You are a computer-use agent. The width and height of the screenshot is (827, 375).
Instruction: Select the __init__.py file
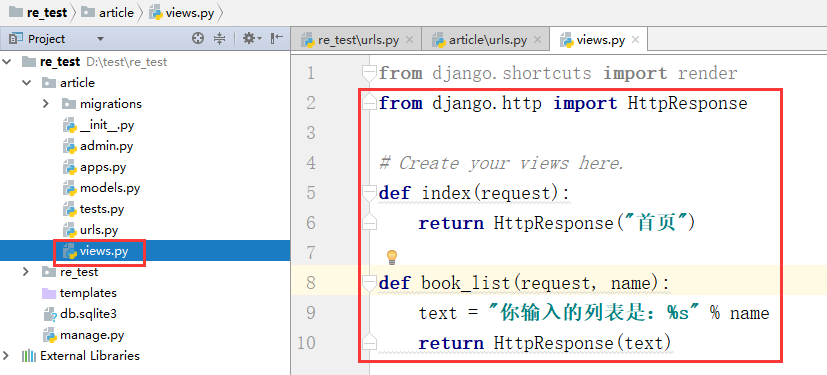[98, 125]
